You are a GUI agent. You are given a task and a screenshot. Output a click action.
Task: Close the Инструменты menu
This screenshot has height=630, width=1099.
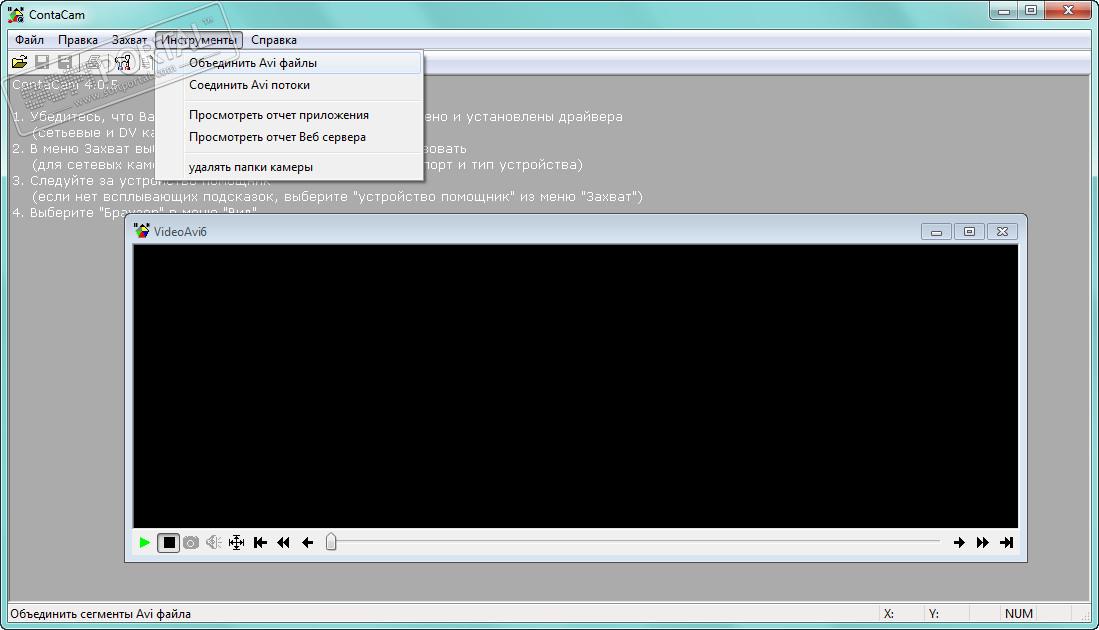(x=199, y=40)
